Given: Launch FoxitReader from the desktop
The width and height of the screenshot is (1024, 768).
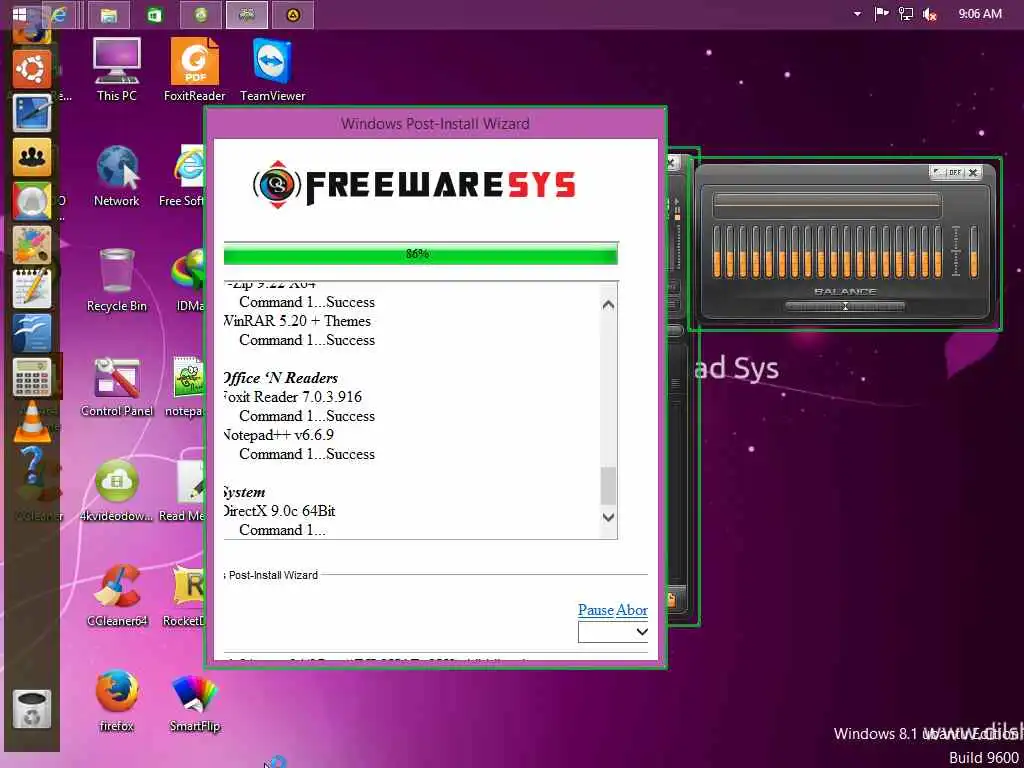Looking at the screenshot, I should click(x=195, y=69).
